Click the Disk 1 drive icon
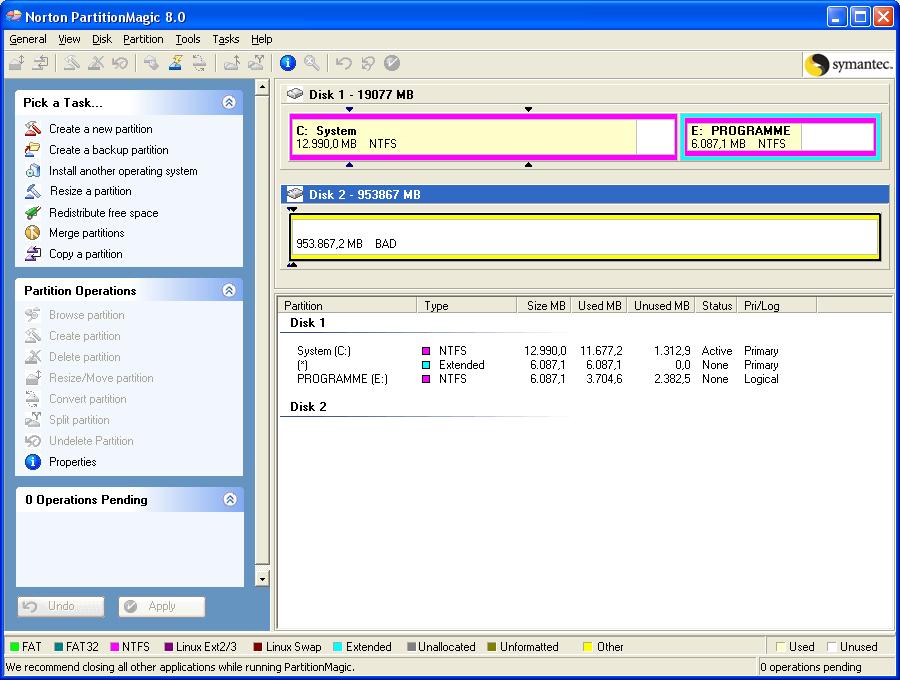Image resolution: width=900 pixels, height=680 pixels. [x=295, y=94]
